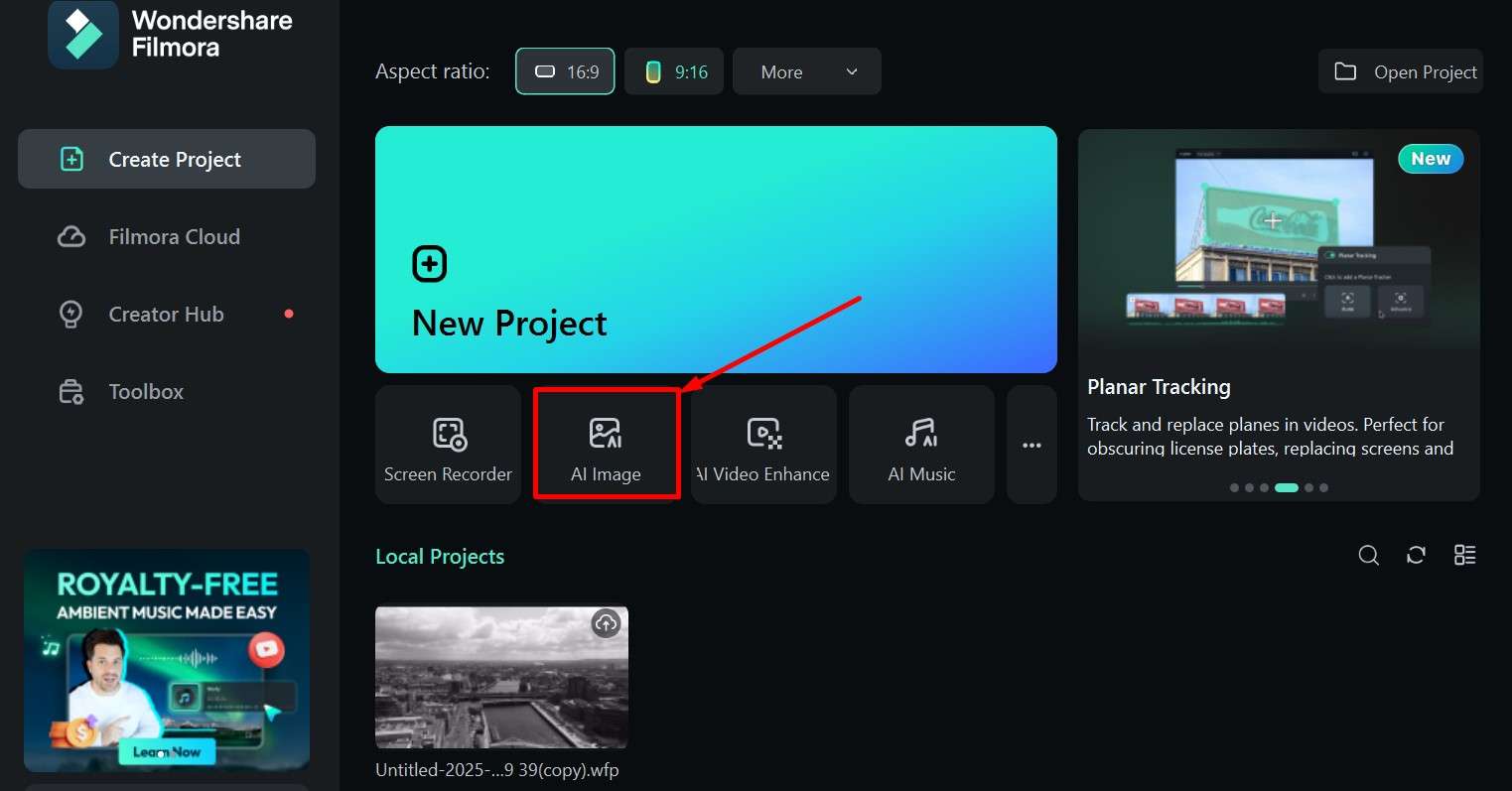Click the folder icon on Open Project

(1345, 71)
